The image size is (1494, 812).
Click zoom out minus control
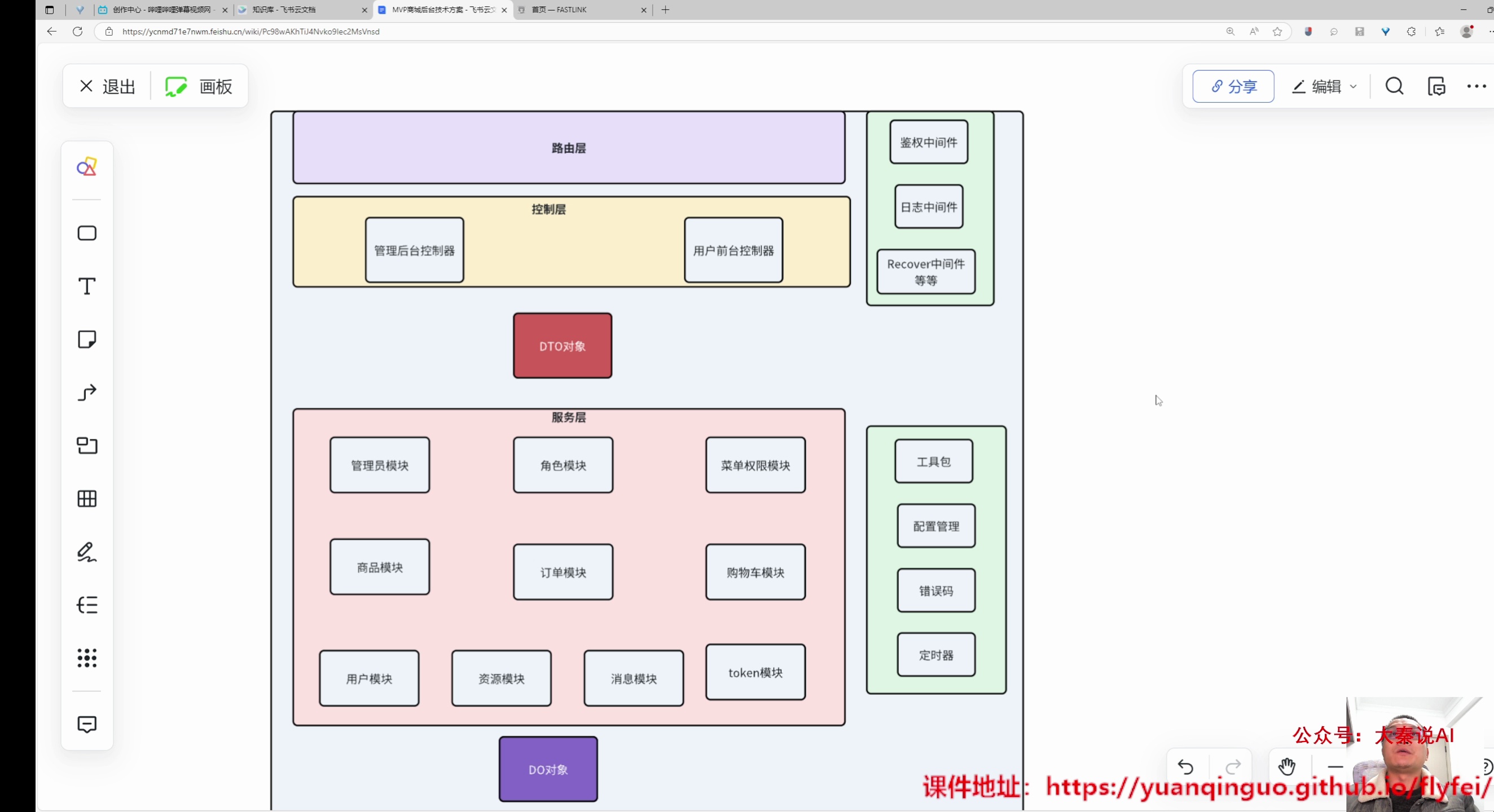(x=1335, y=767)
